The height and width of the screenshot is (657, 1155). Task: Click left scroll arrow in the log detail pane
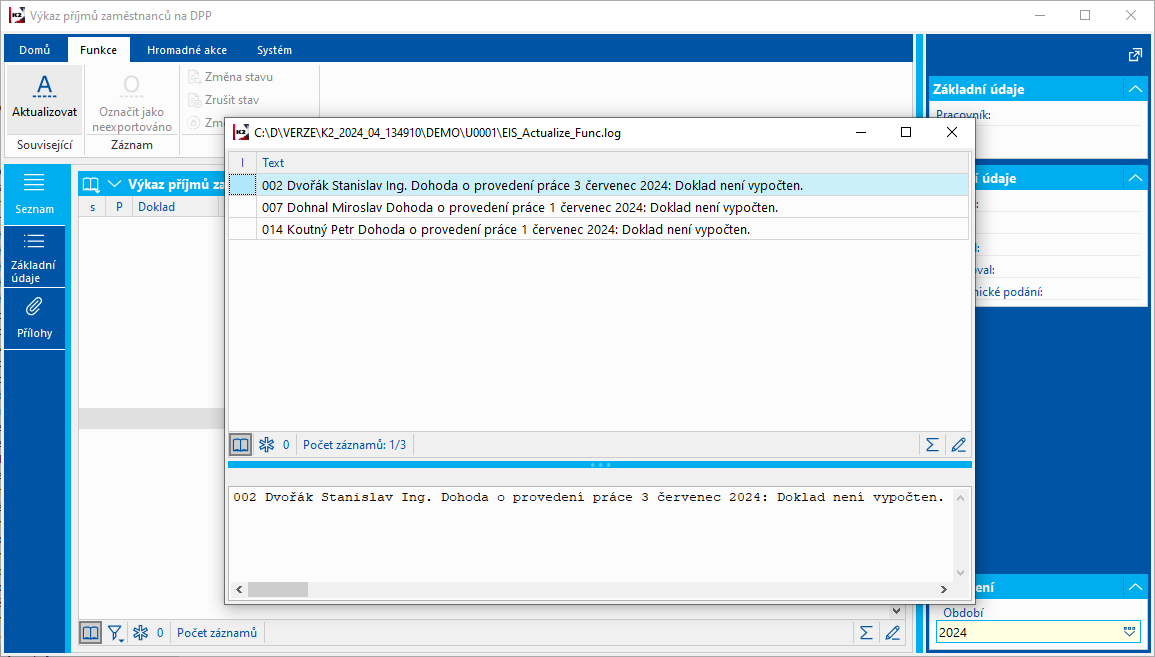click(x=239, y=589)
